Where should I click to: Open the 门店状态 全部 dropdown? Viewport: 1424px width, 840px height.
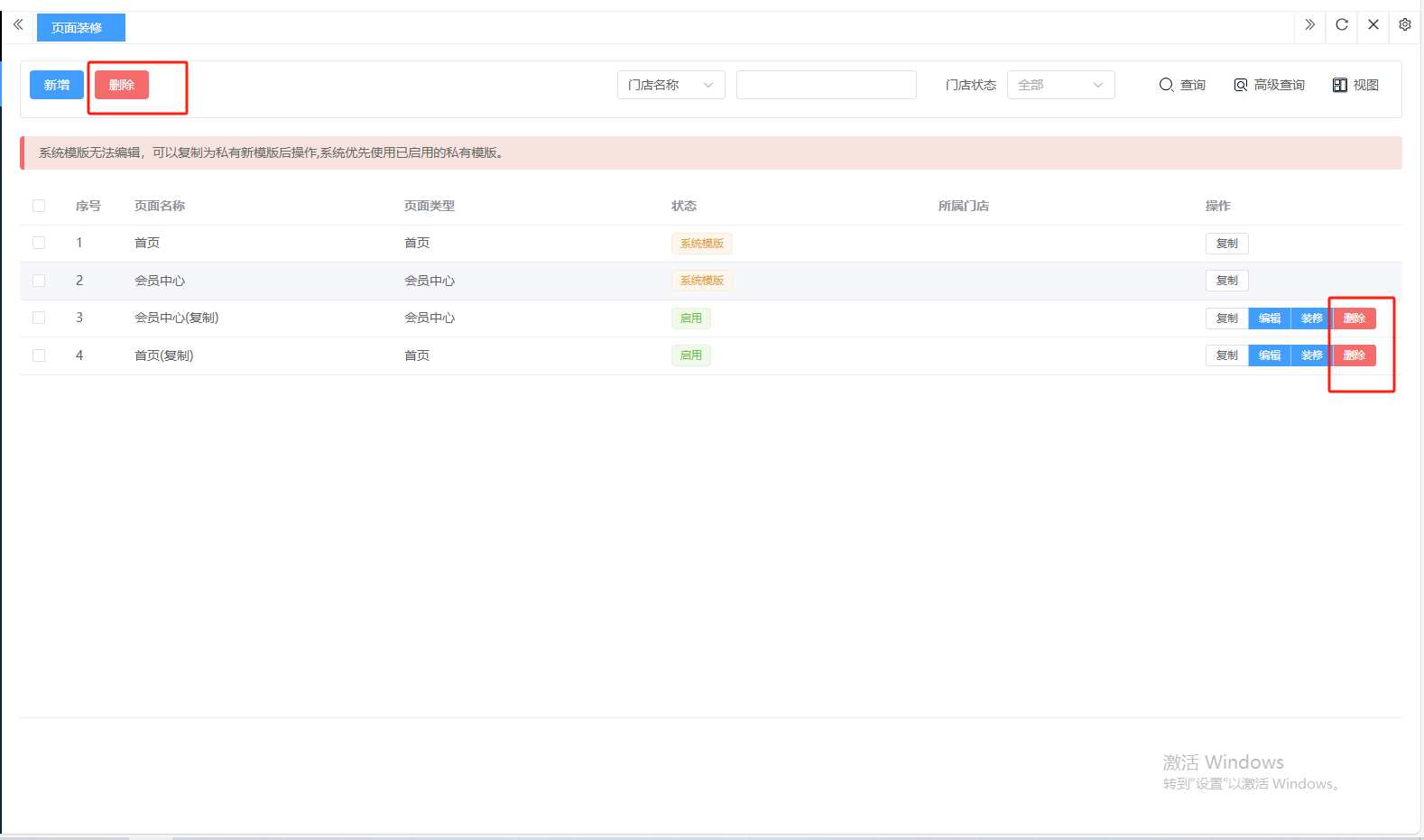click(1060, 85)
